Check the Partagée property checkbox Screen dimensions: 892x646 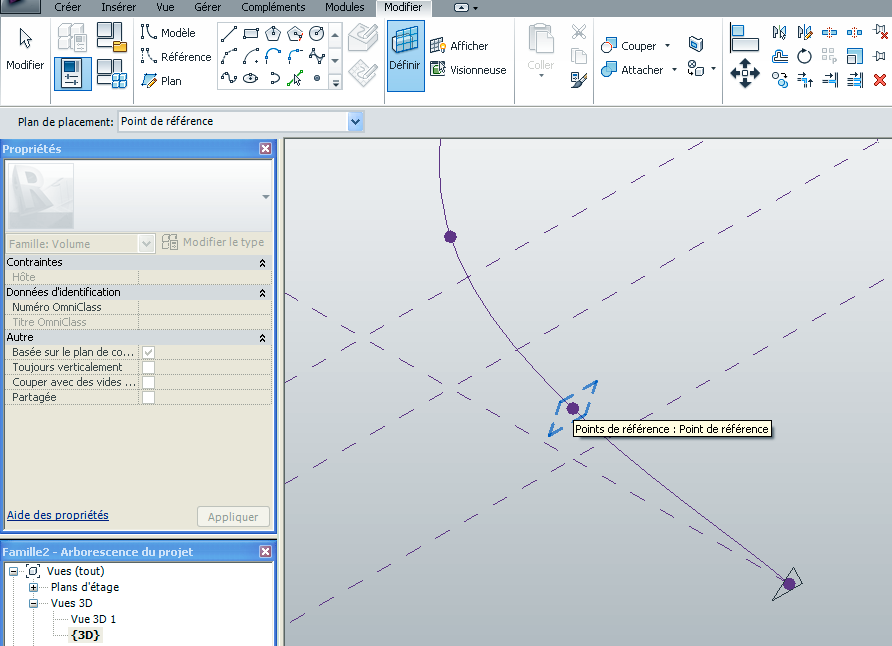pyautogui.click(x=147, y=397)
